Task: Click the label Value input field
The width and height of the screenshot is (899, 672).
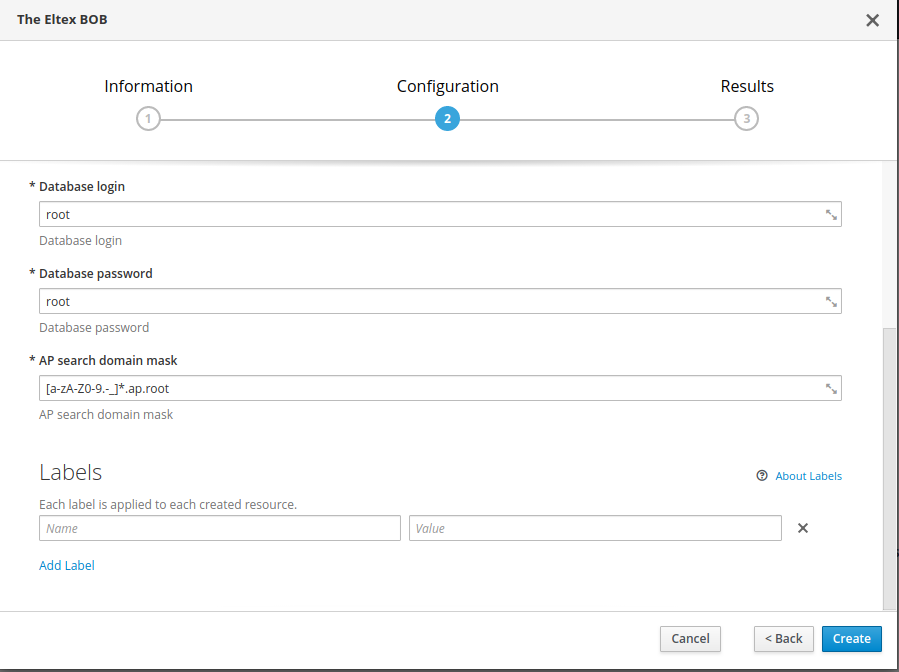Action: coord(595,528)
